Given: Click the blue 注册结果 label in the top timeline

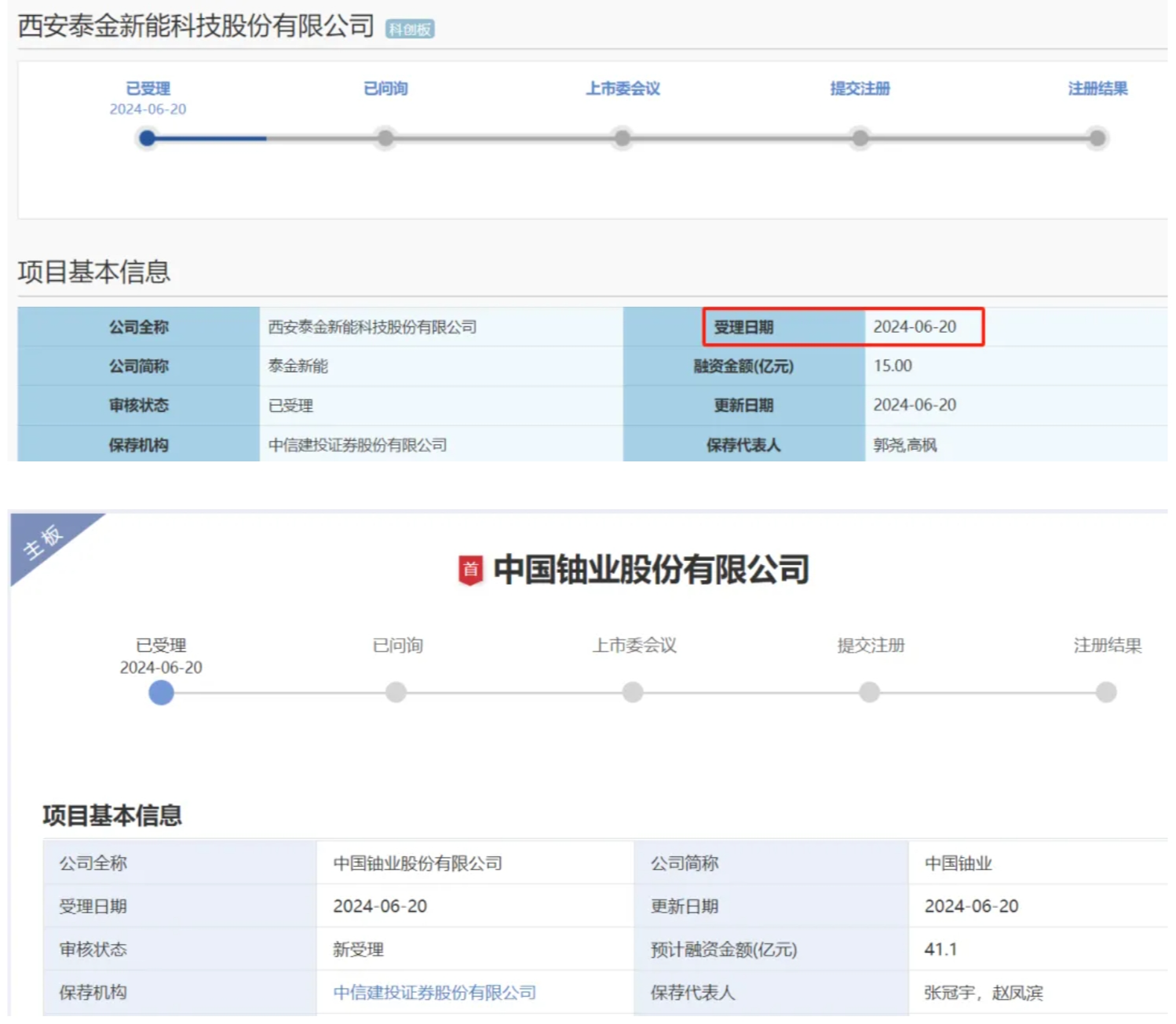Looking at the screenshot, I should (x=1097, y=89).
